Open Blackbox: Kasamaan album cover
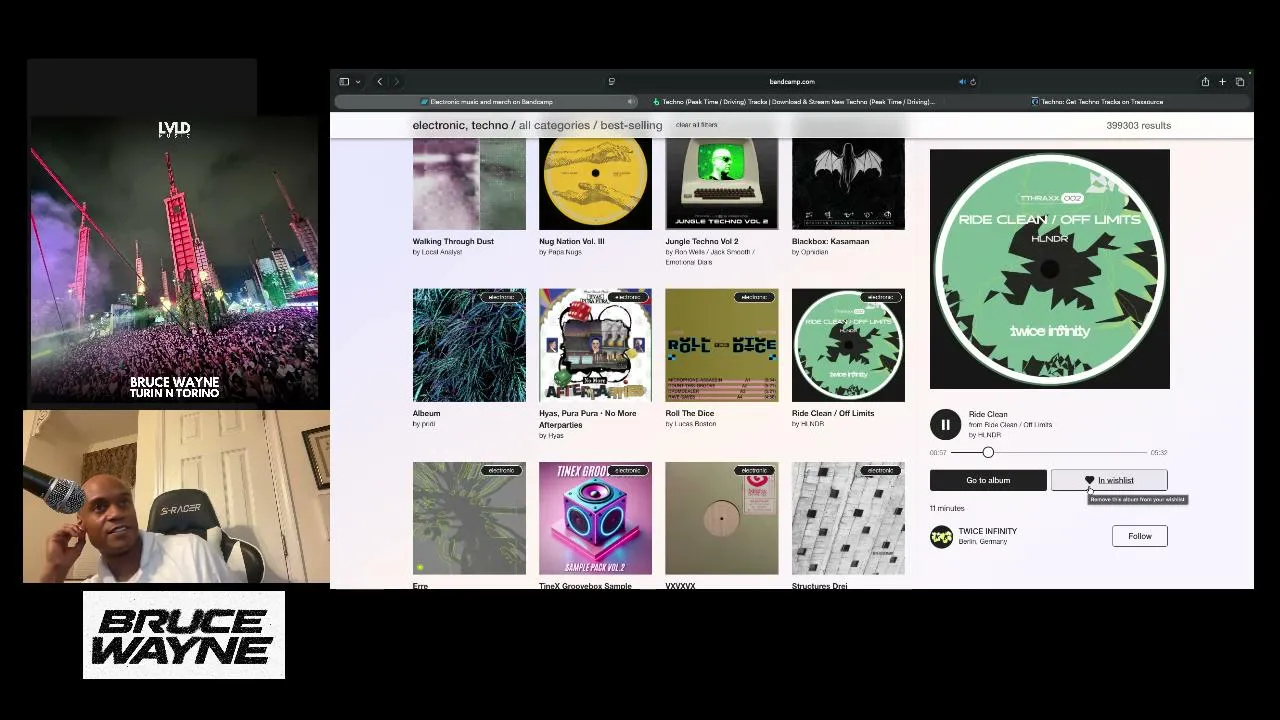 (848, 184)
